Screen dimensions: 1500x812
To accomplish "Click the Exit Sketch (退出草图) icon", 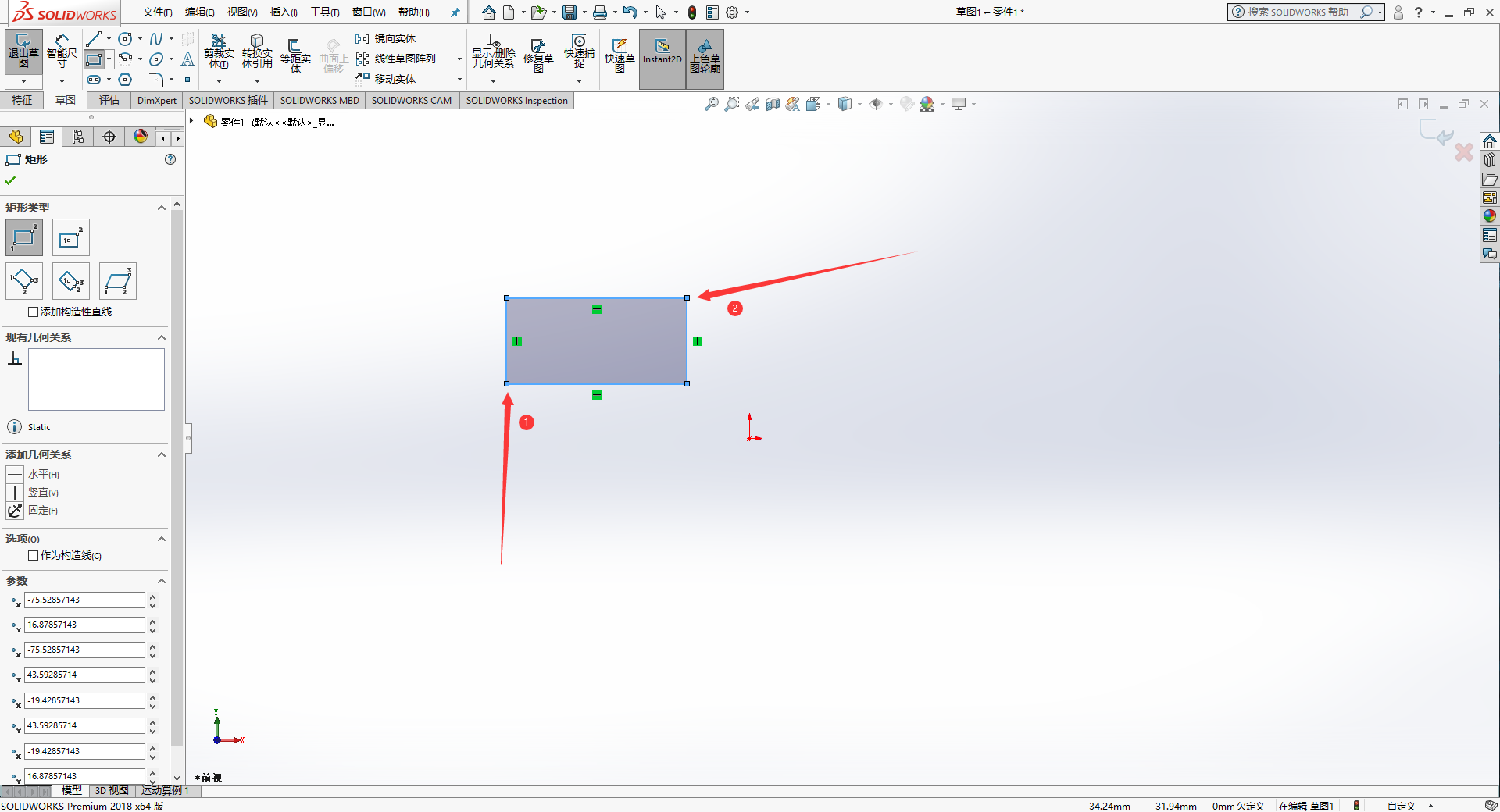I will pyautogui.click(x=23, y=52).
